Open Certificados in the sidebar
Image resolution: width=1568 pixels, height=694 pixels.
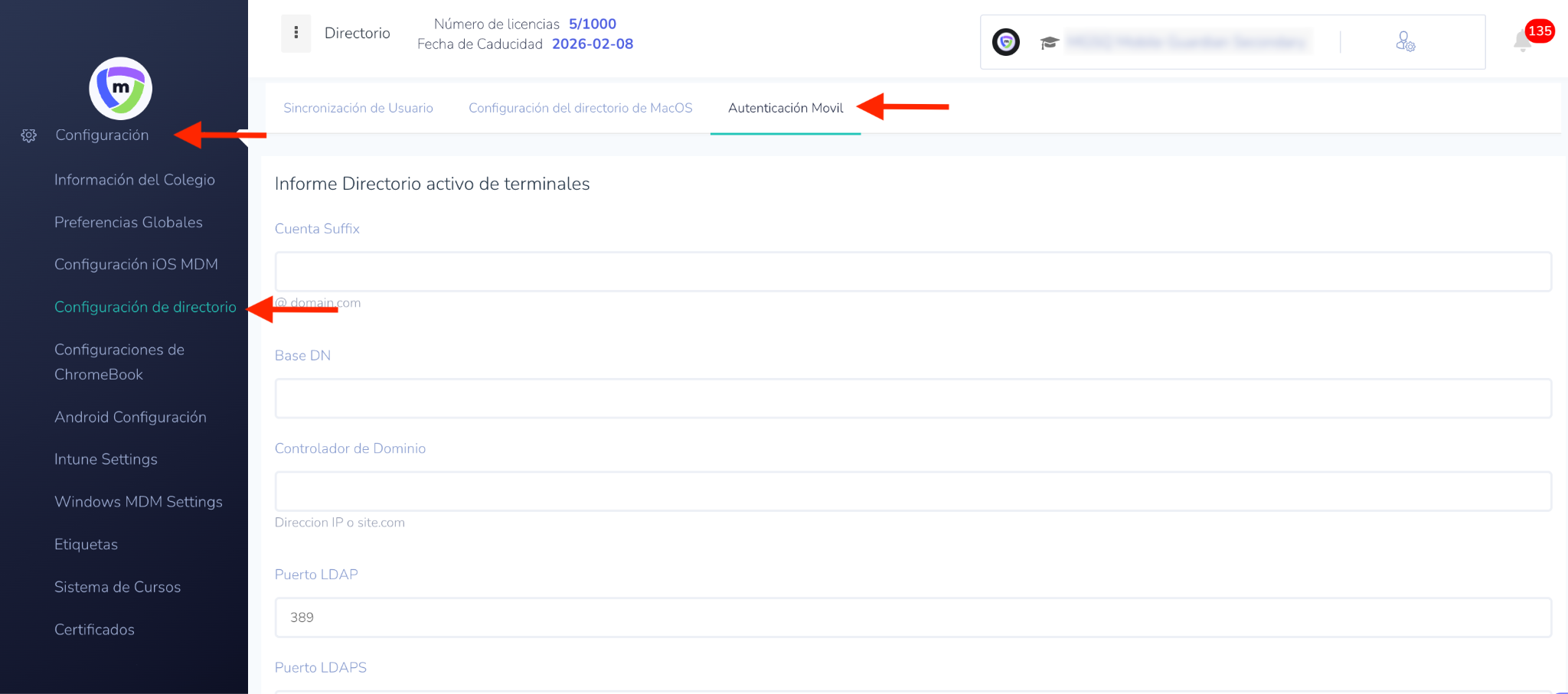(94, 630)
